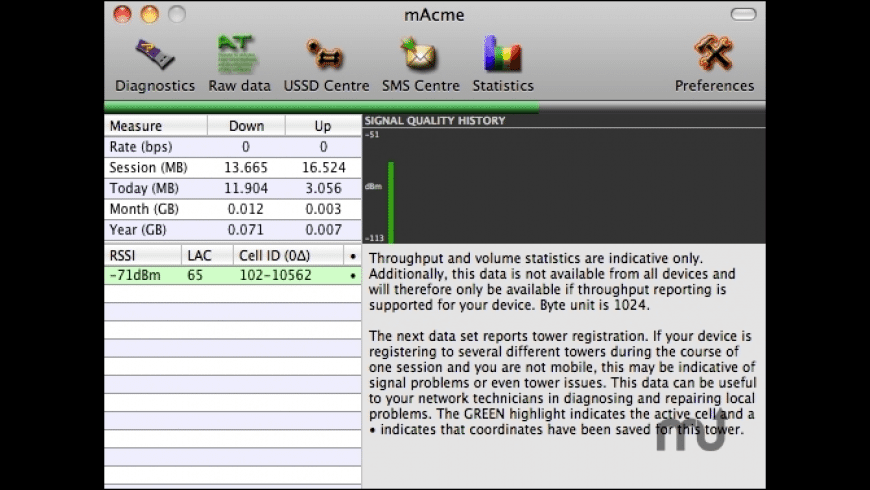The height and width of the screenshot is (490, 870).
Task: Click the Today (MB) row label
Action: (x=144, y=189)
